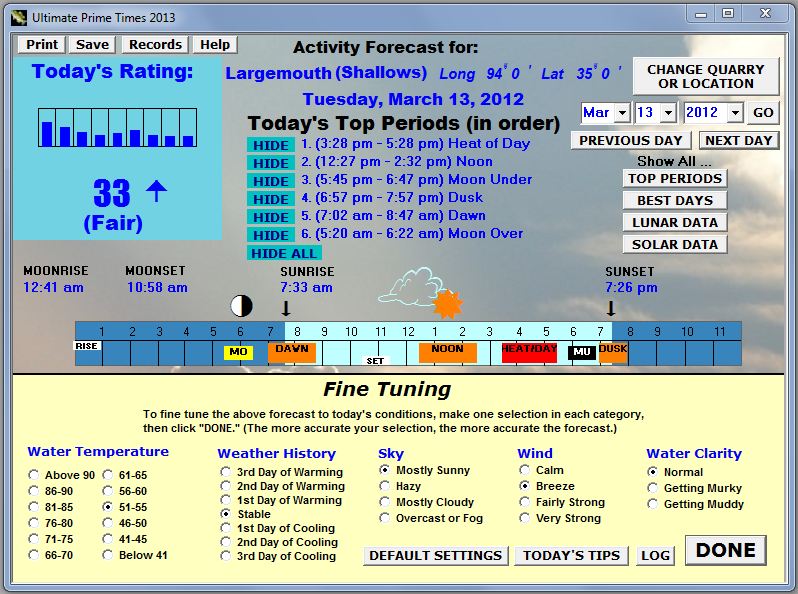Click the Save menu button
This screenshot has height=594, width=798.
tap(92, 45)
